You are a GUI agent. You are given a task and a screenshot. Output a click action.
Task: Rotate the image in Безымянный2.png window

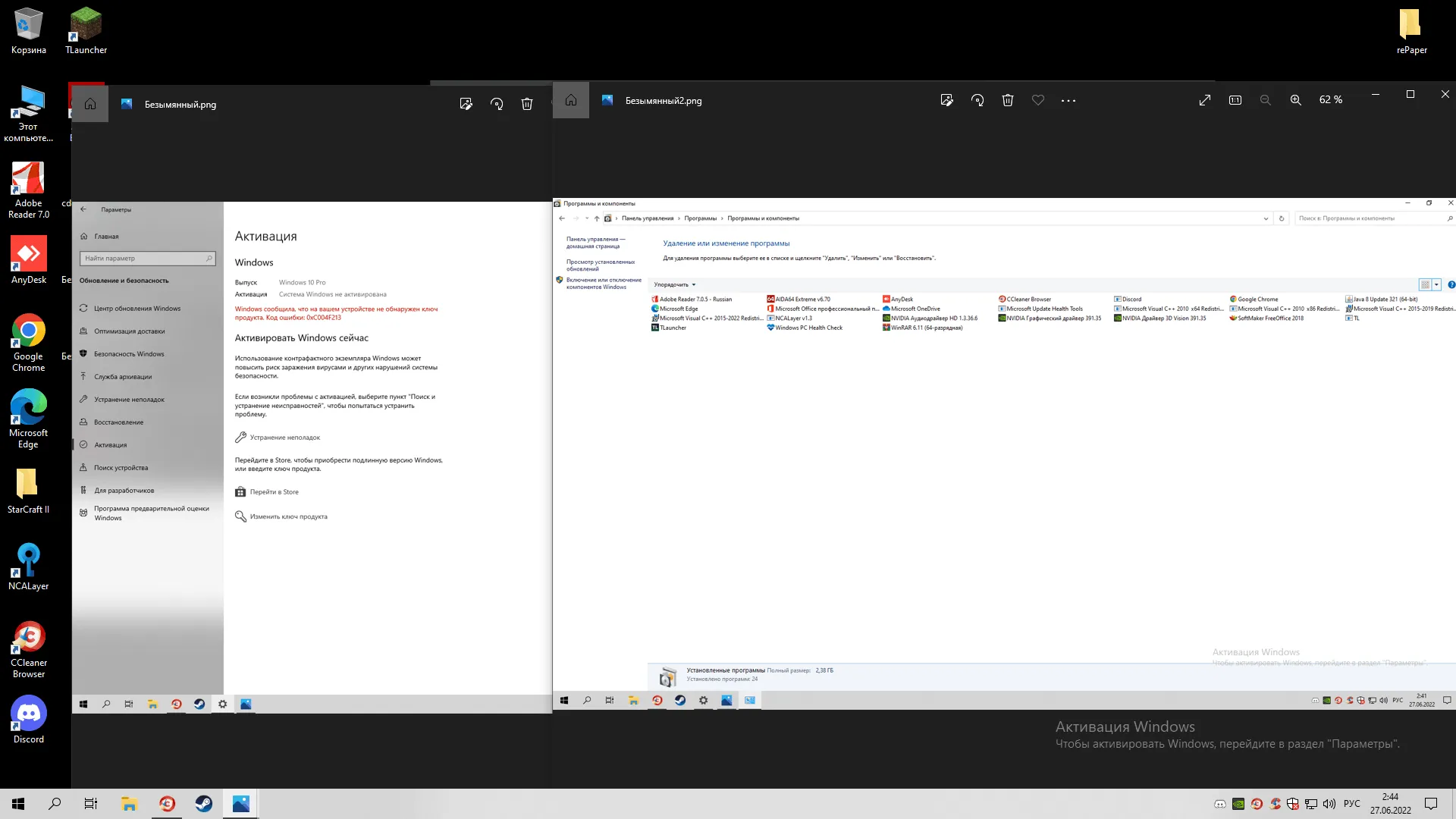(977, 100)
